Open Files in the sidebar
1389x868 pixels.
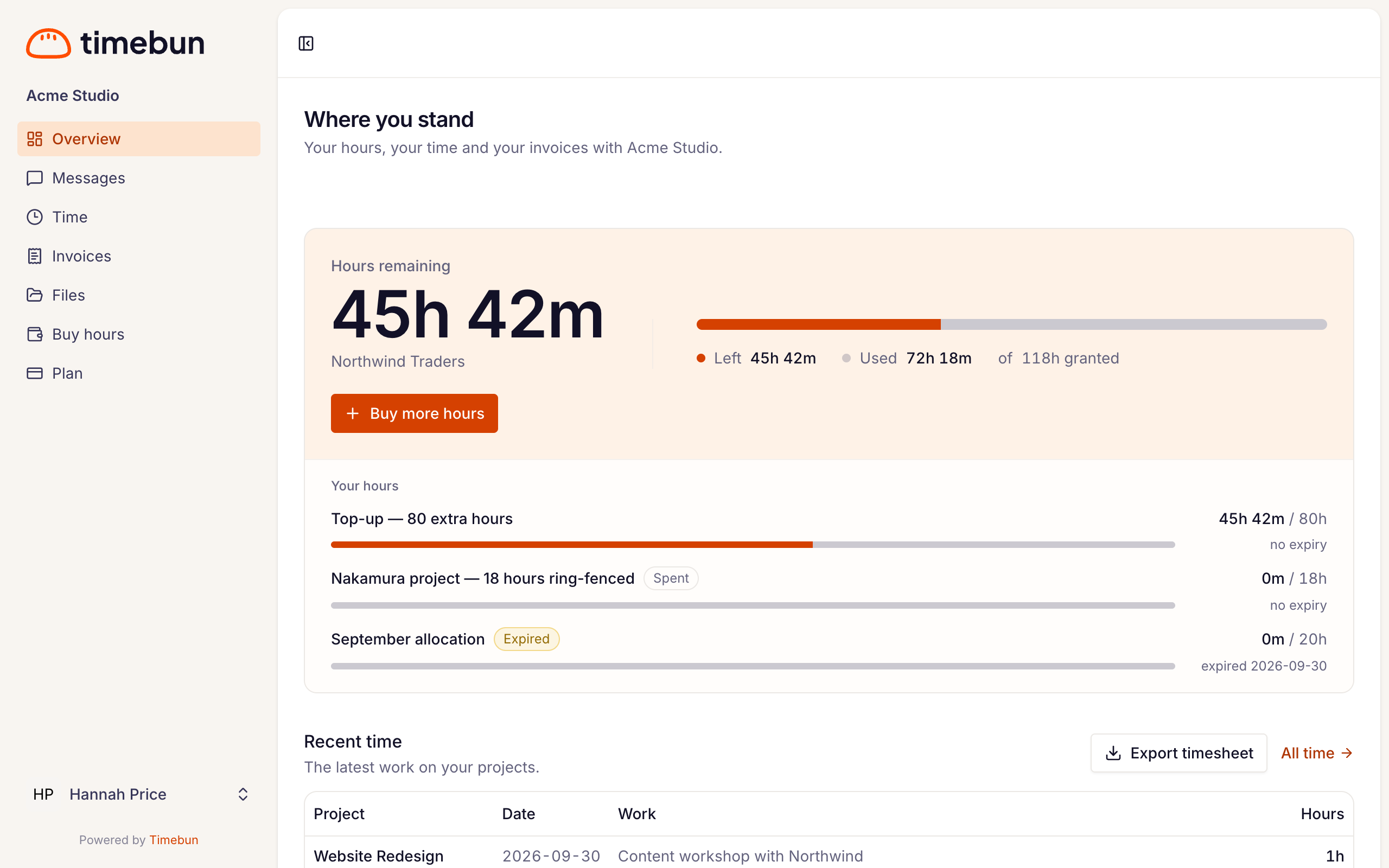tap(139, 295)
